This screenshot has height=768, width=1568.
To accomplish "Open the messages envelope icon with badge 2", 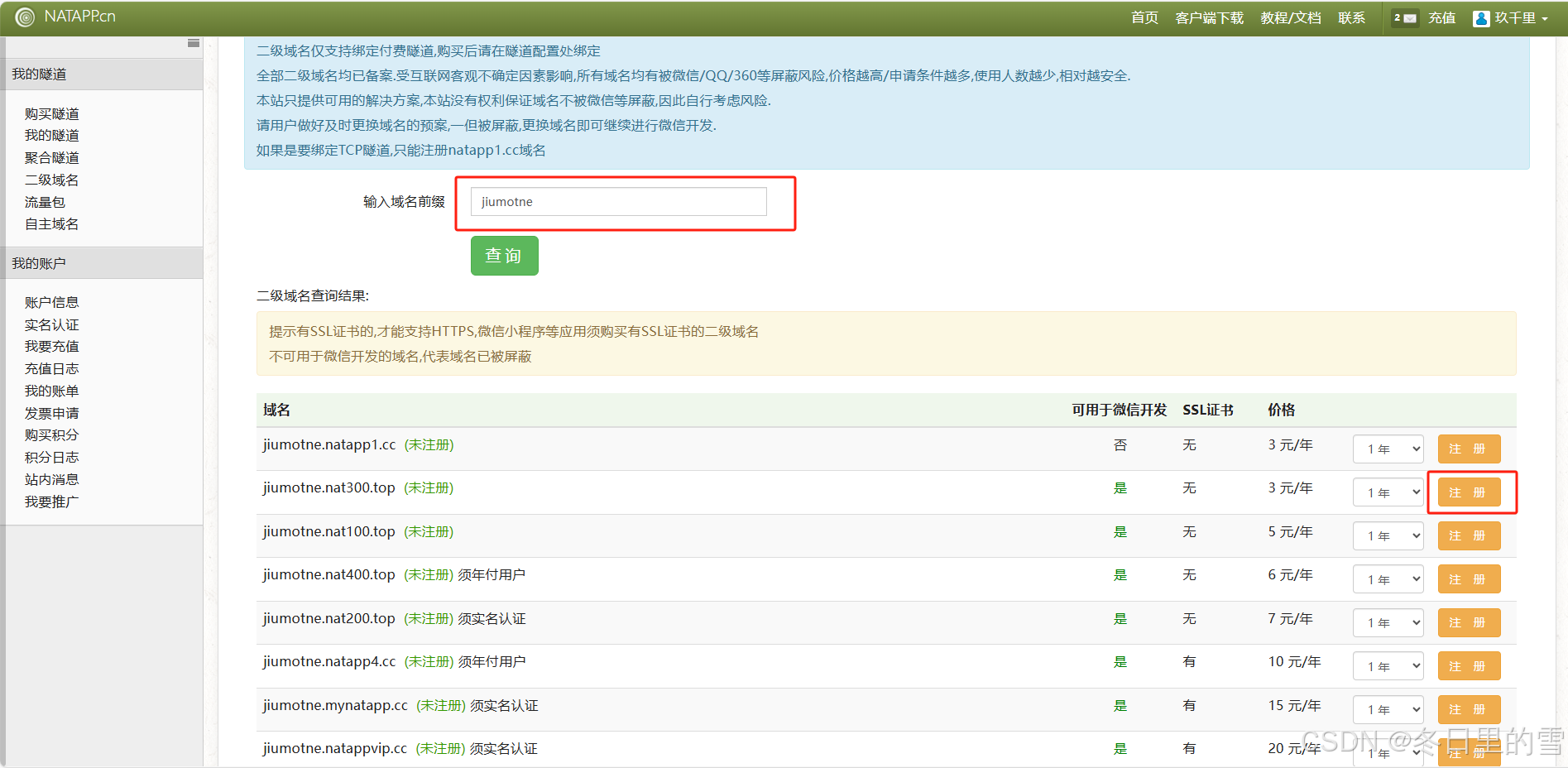I will tap(1405, 18).
